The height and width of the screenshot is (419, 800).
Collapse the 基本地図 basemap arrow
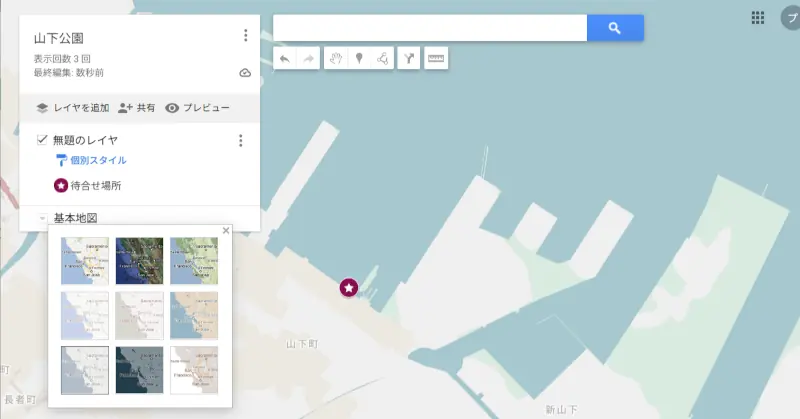pyautogui.click(x=41, y=218)
